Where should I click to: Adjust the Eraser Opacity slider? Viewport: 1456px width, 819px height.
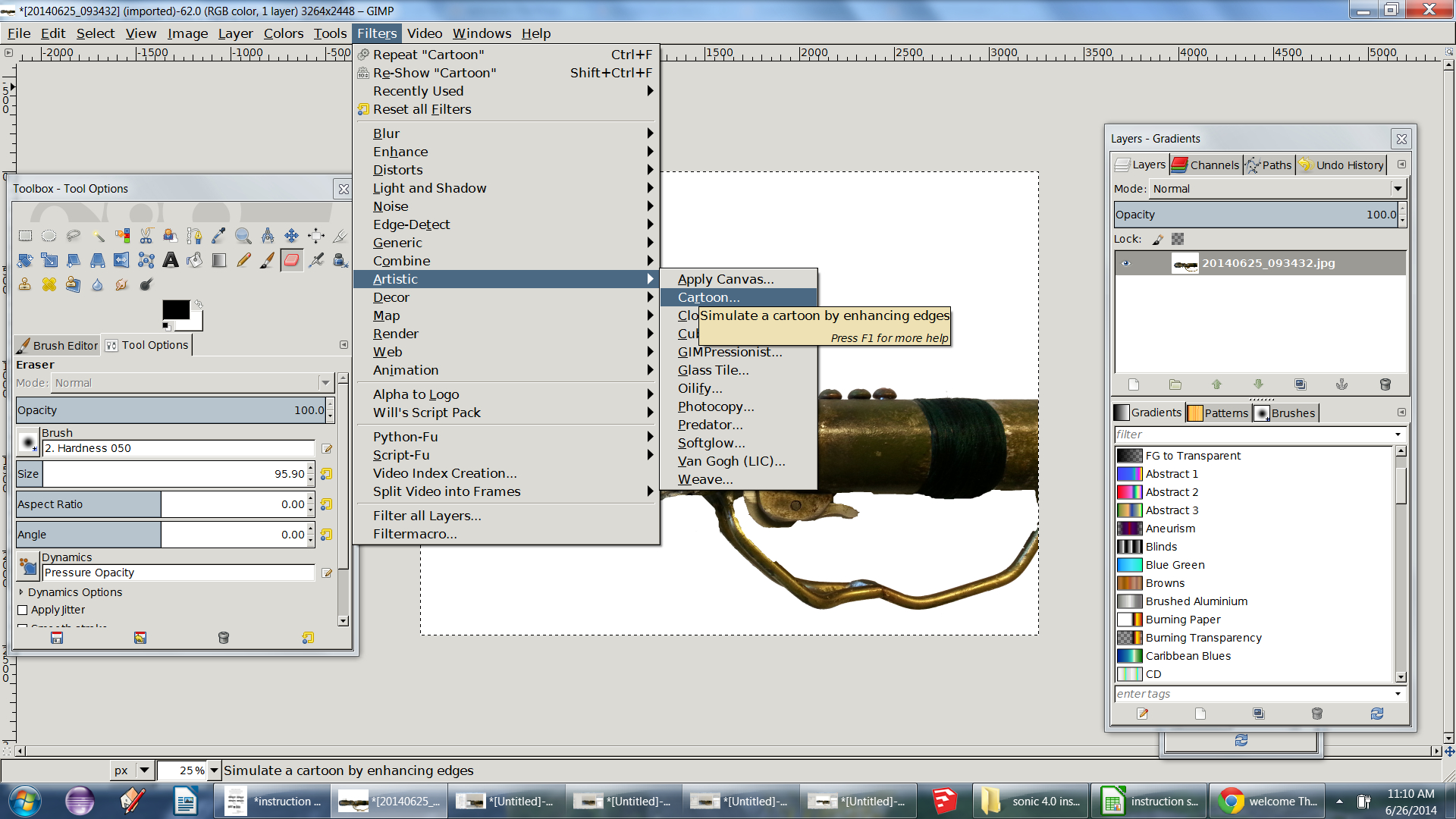pyautogui.click(x=171, y=410)
